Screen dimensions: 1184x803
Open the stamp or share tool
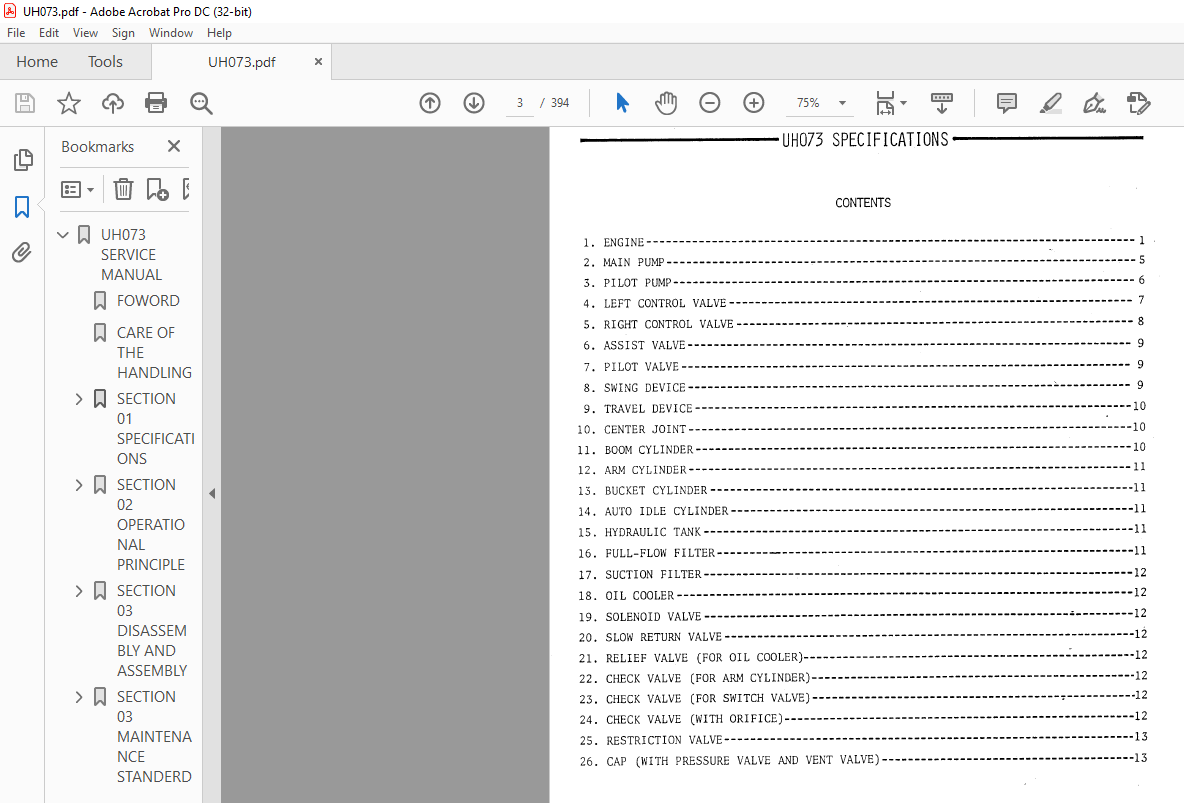pyautogui.click(x=1138, y=103)
